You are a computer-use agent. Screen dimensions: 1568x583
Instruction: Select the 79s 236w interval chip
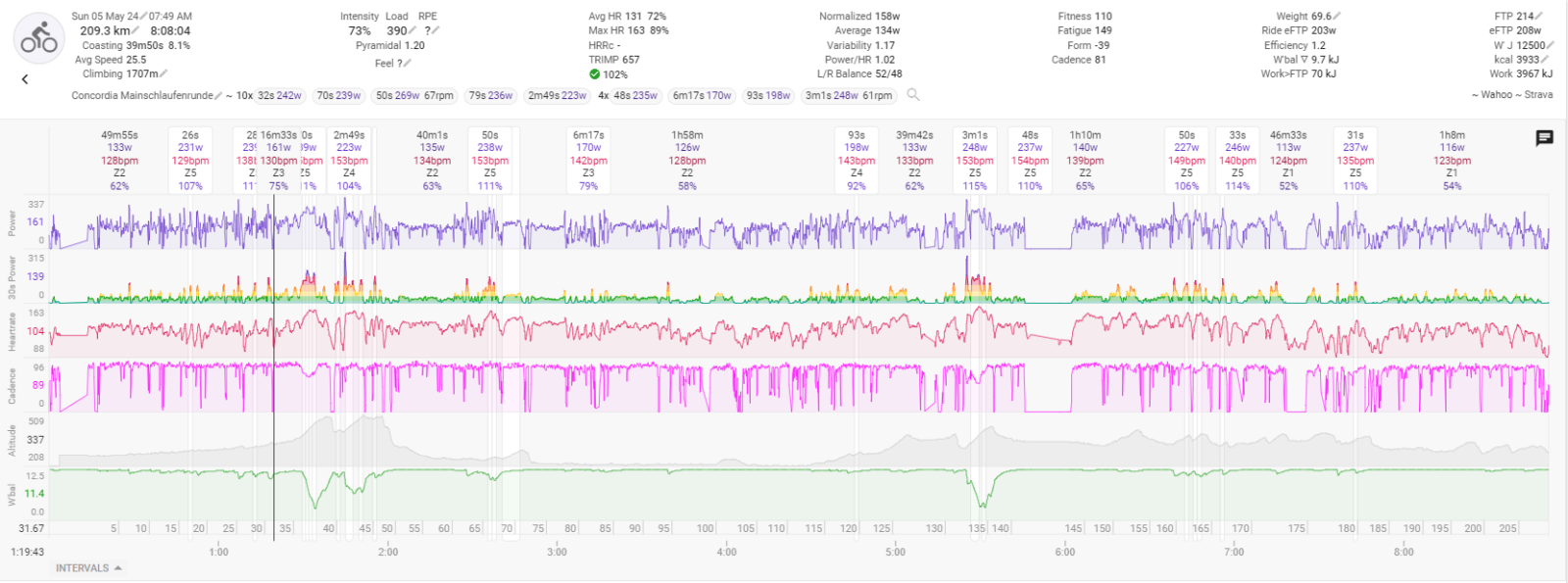[491, 96]
